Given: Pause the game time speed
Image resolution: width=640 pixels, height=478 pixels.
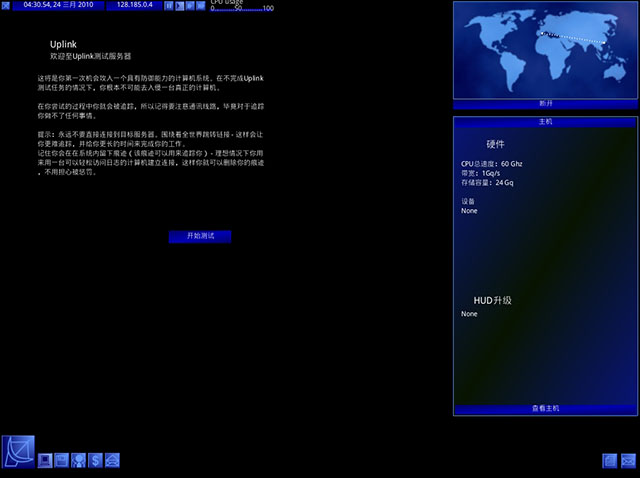Looking at the screenshot, I should click(169, 5).
